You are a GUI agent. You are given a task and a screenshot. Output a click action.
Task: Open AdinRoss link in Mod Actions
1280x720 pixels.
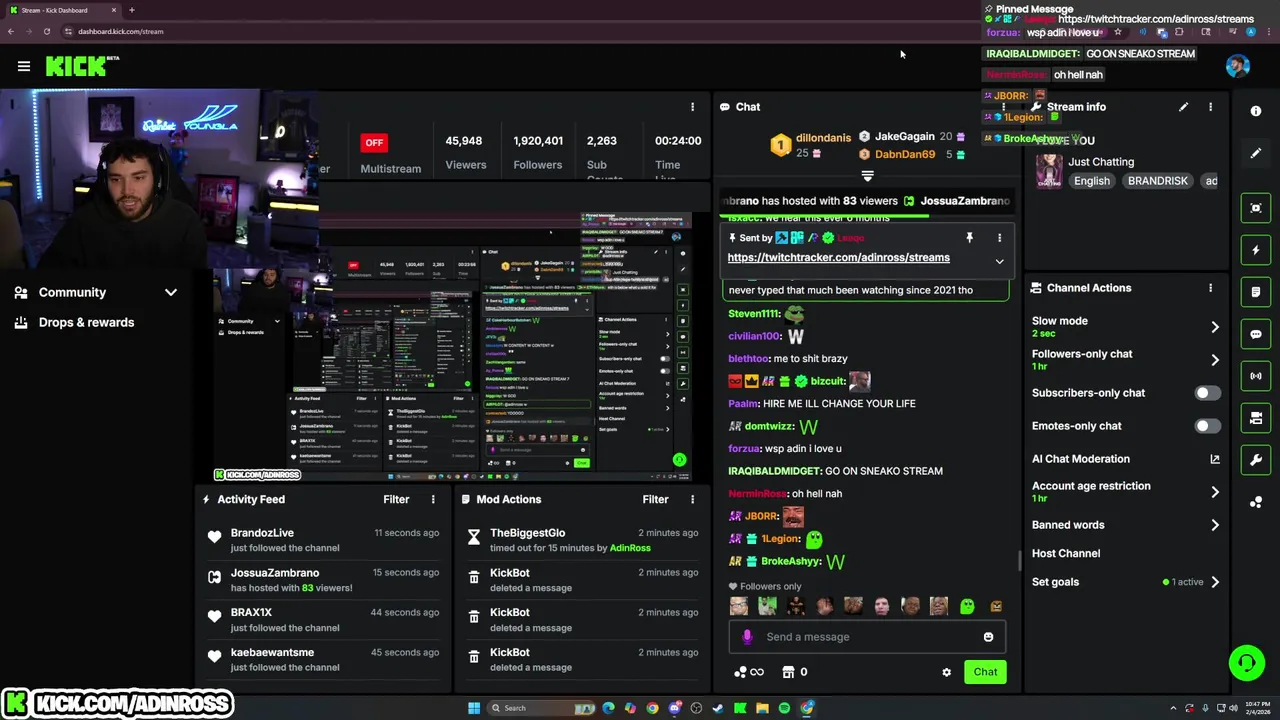[x=630, y=548]
